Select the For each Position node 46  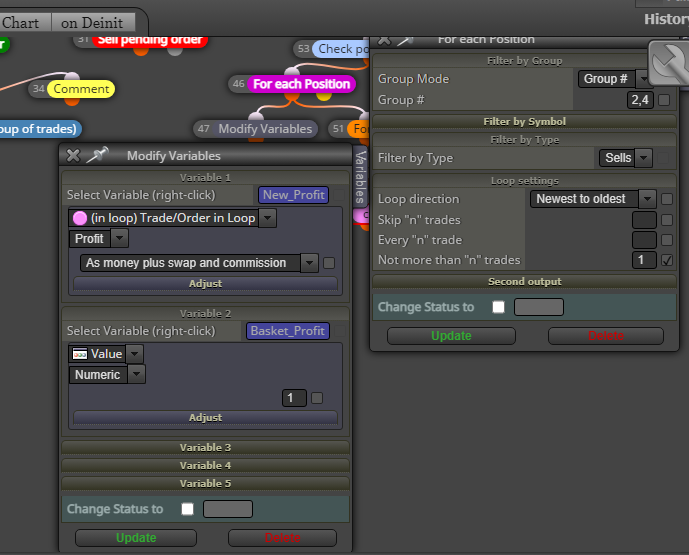[x=301, y=84]
